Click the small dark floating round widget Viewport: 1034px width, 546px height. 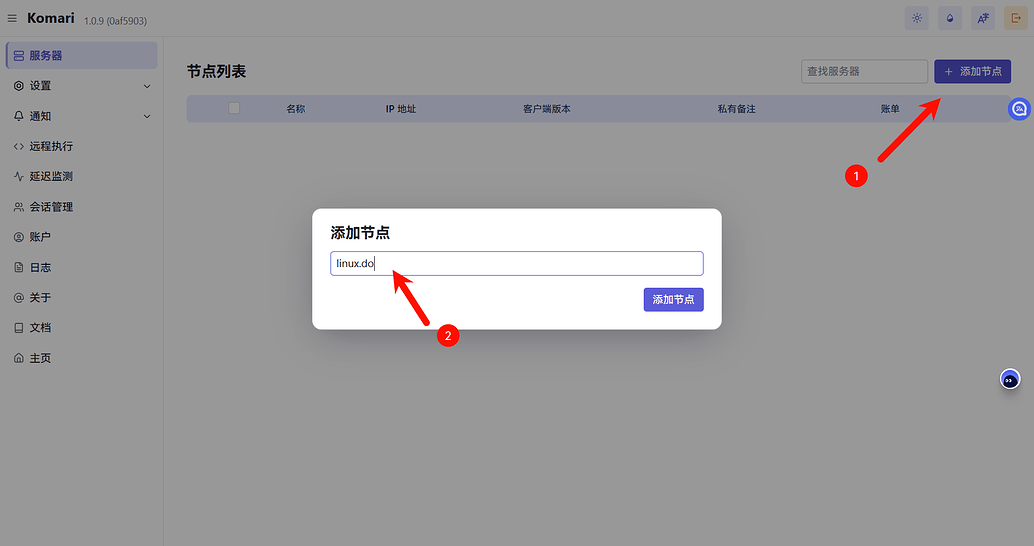click(x=1010, y=380)
